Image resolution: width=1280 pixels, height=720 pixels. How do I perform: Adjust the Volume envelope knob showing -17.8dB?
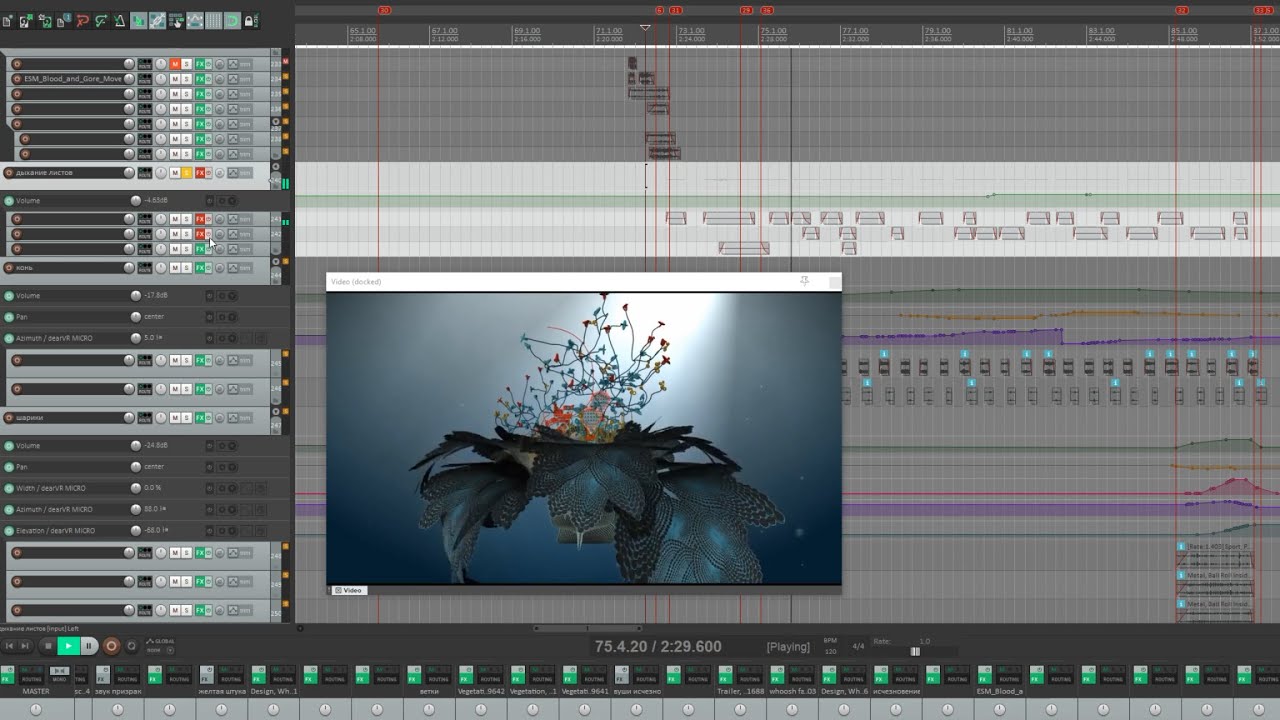click(136, 295)
